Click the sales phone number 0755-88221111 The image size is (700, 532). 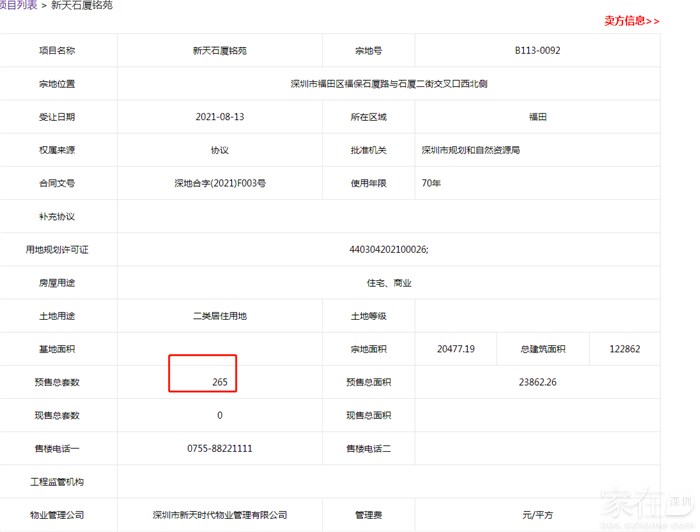[x=219, y=448]
